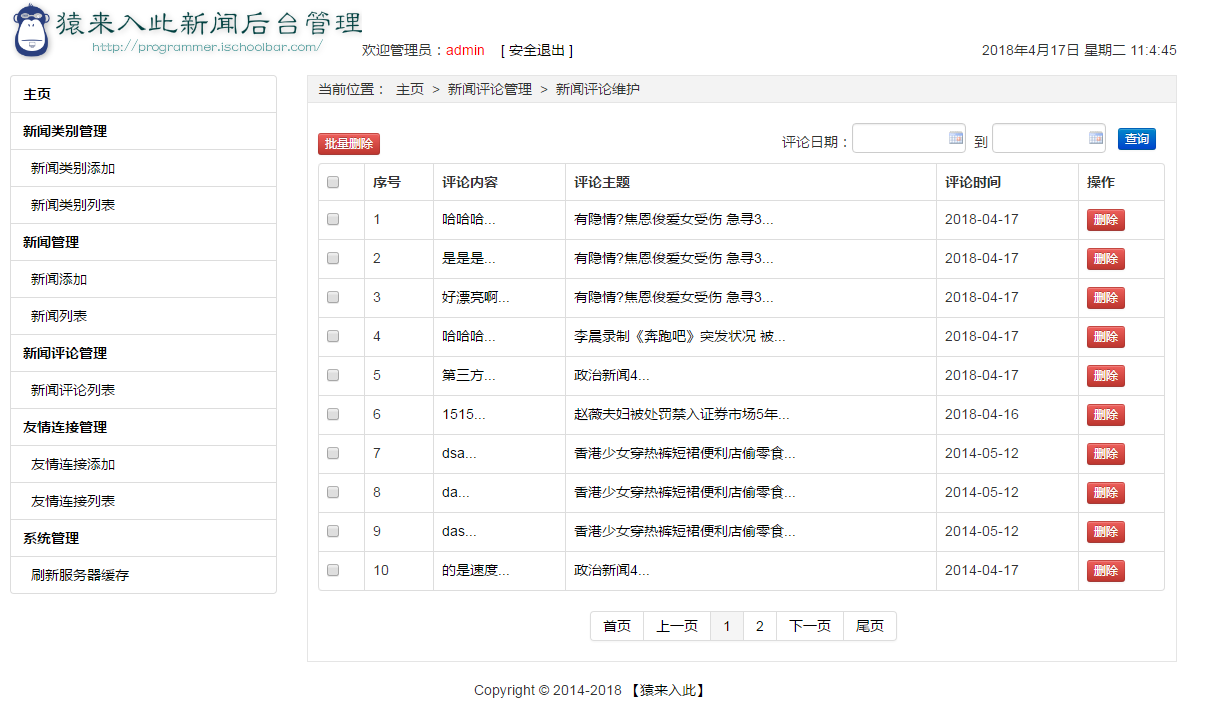Select 新闻类别管理 sidebar section

click(143, 131)
